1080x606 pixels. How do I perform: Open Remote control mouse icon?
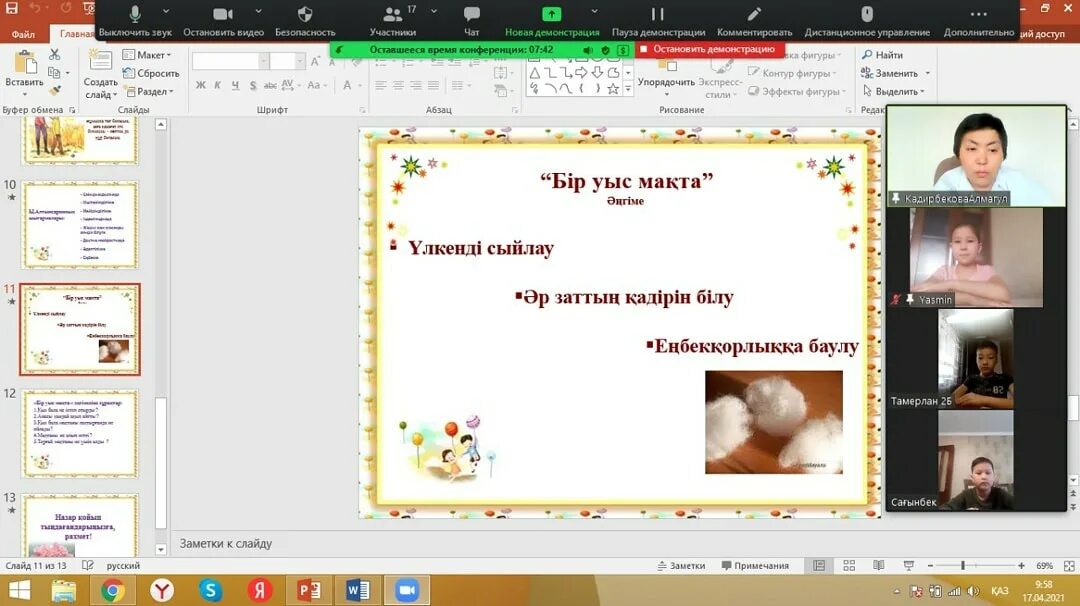pyautogui.click(x=867, y=14)
